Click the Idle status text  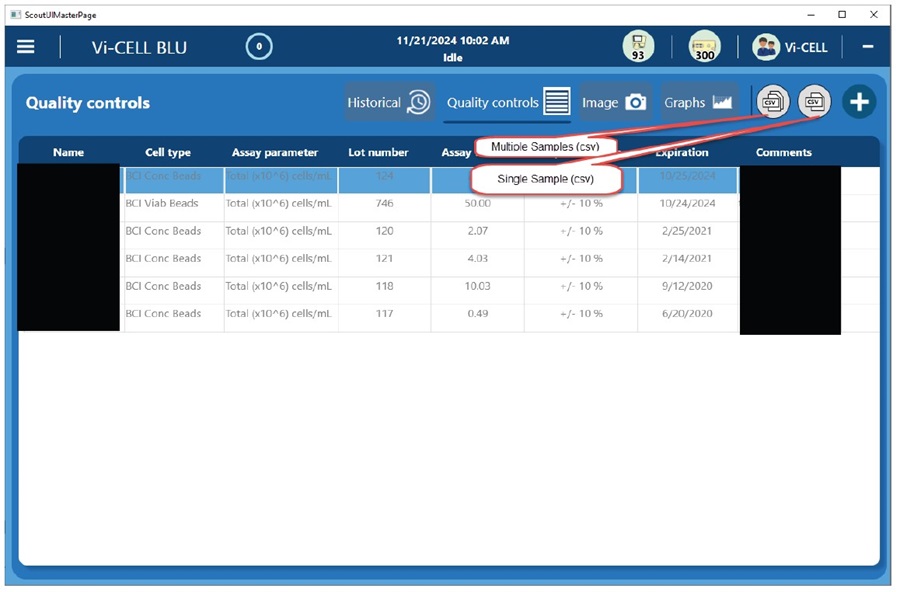(x=452, y=57)
